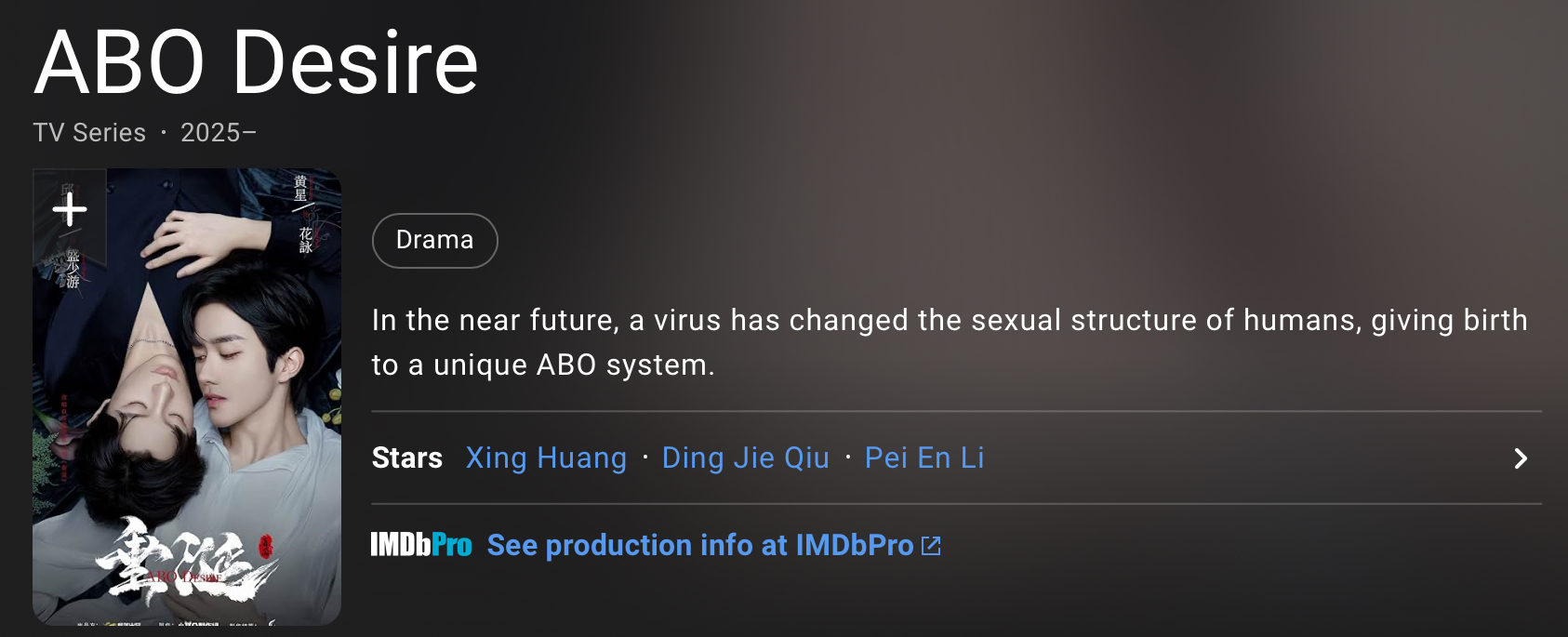This screenshot has height=637, width=1568.
Task: Add ABO Desire to watchlist via plus icon
Action: 70,210
